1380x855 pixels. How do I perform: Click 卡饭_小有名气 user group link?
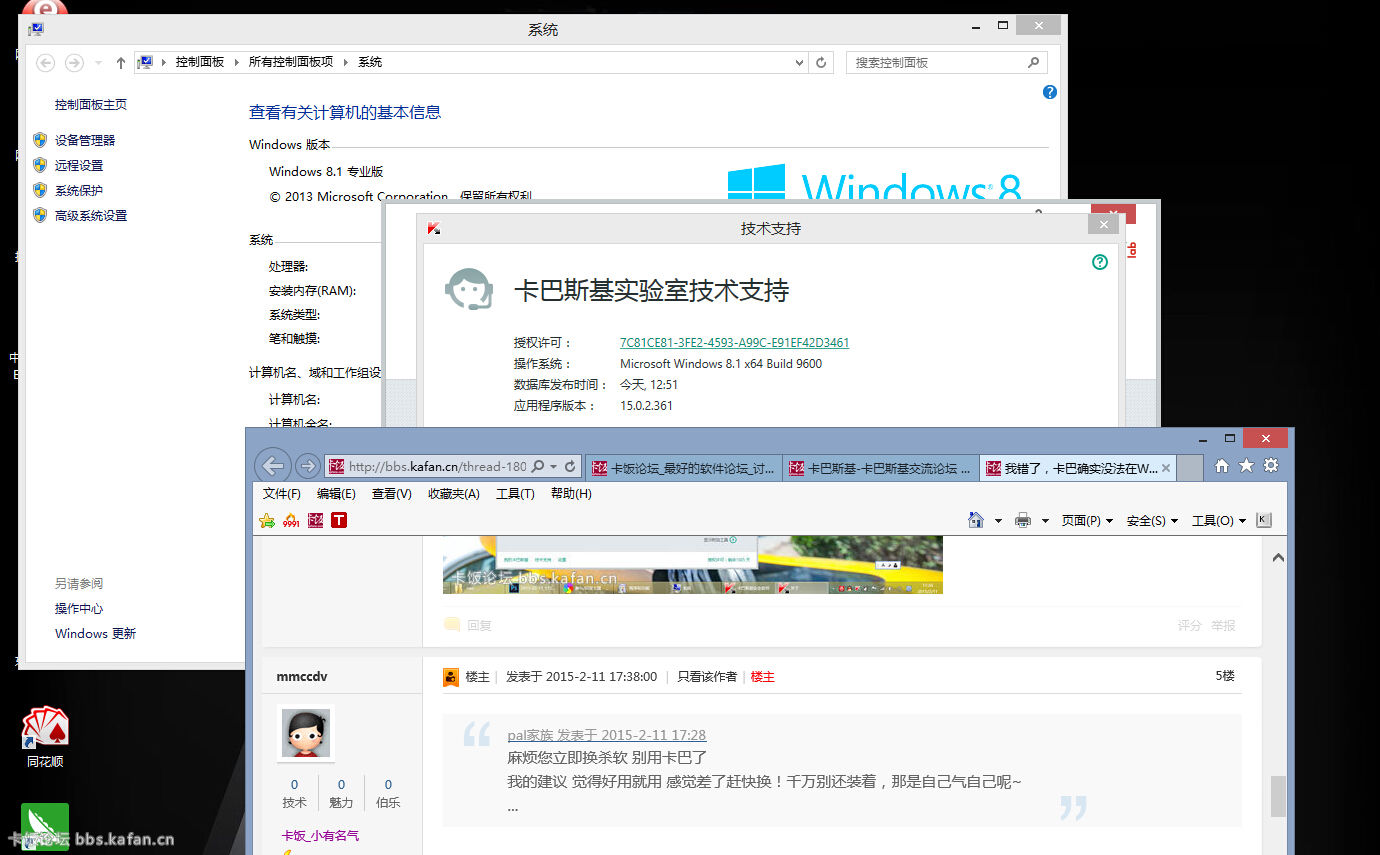click(x=320, y=836)
